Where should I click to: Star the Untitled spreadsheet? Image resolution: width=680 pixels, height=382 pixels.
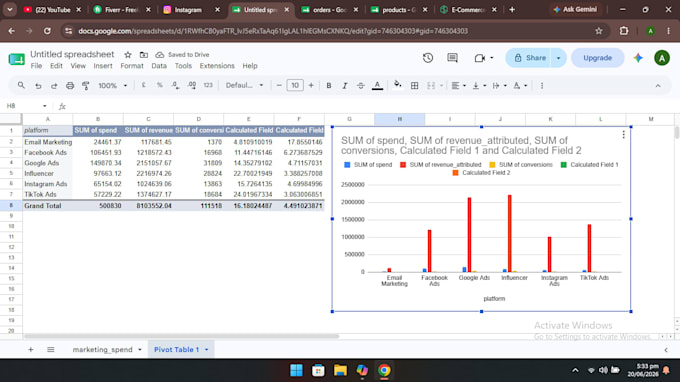coord(128,55)
